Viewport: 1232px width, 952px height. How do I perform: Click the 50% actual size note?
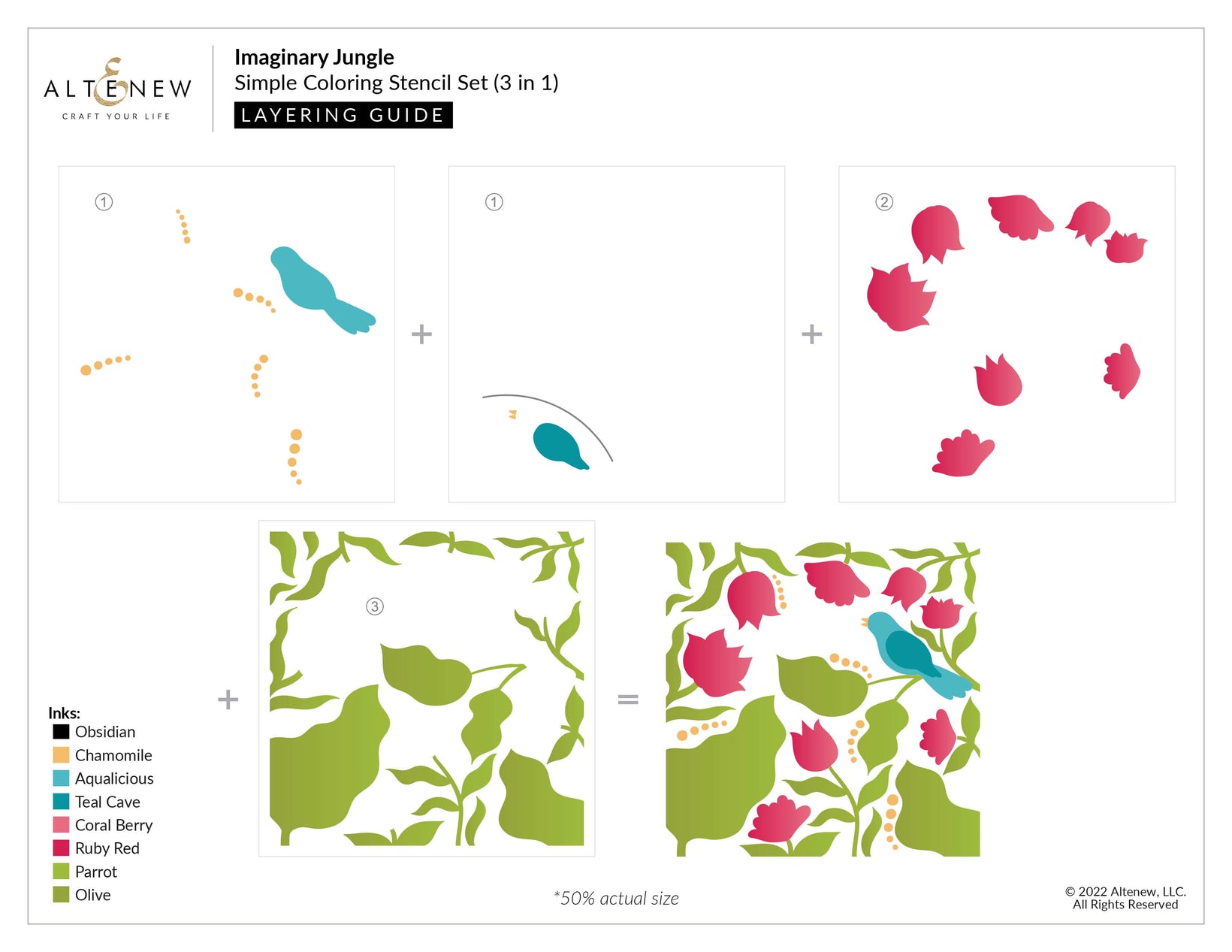pyautogui.click(x=616, y=898)
